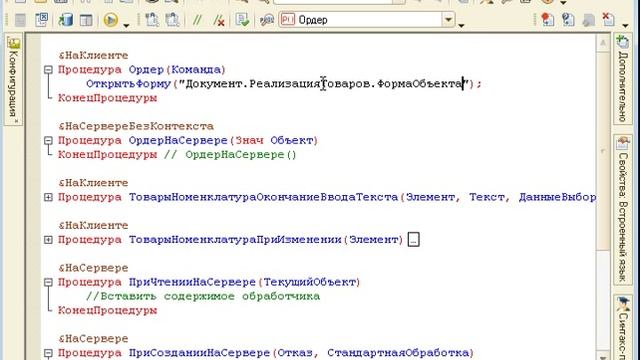
Task: Click the red P() procedure icon in the combo
Action: pyautogui.click(x=288, y=20)
